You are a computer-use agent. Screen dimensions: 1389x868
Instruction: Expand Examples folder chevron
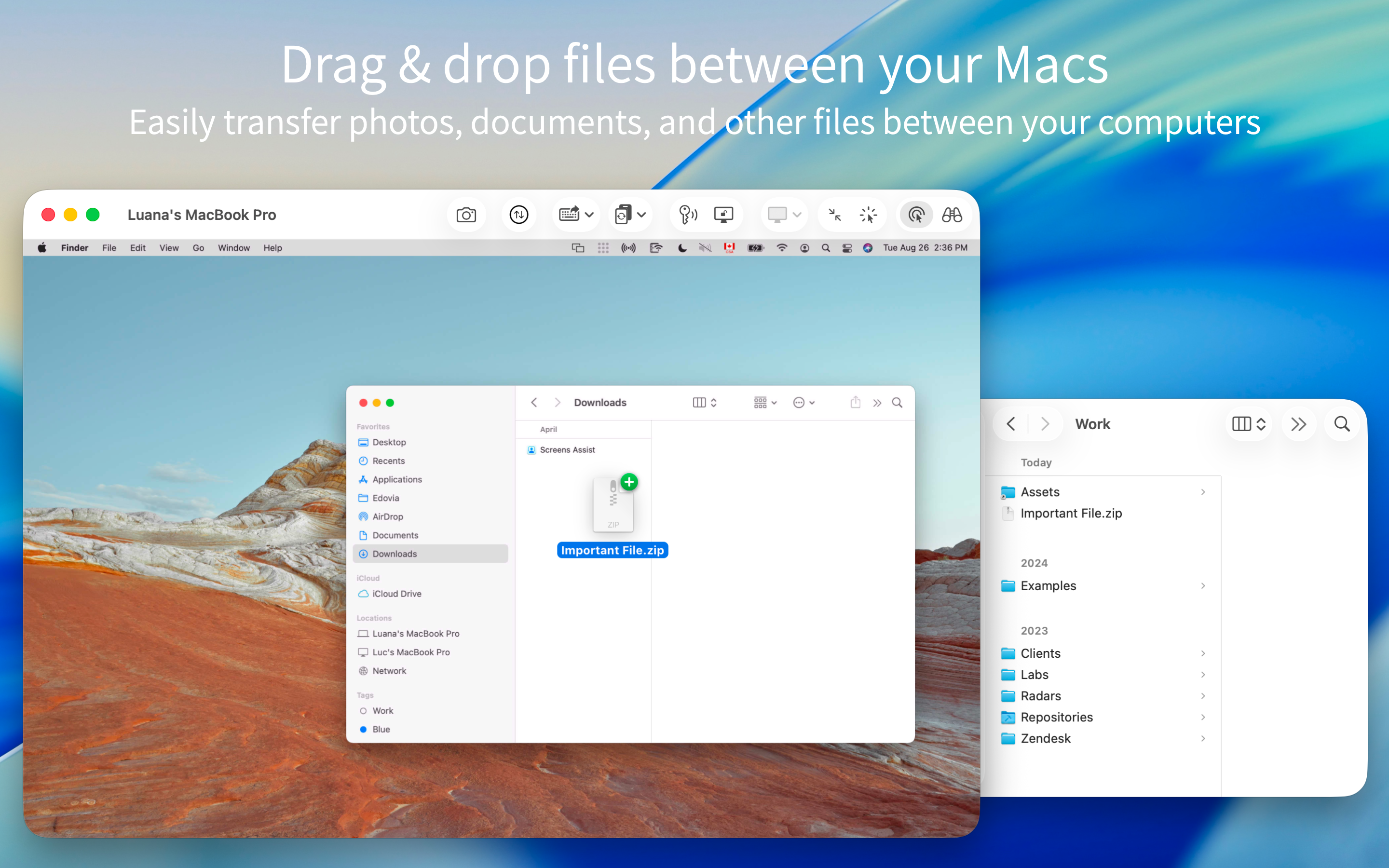pyautogui.click(x=1203, y=585)
